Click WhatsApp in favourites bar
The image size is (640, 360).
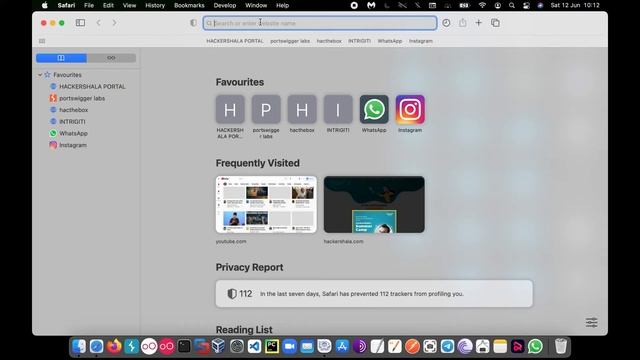(390, 41)
